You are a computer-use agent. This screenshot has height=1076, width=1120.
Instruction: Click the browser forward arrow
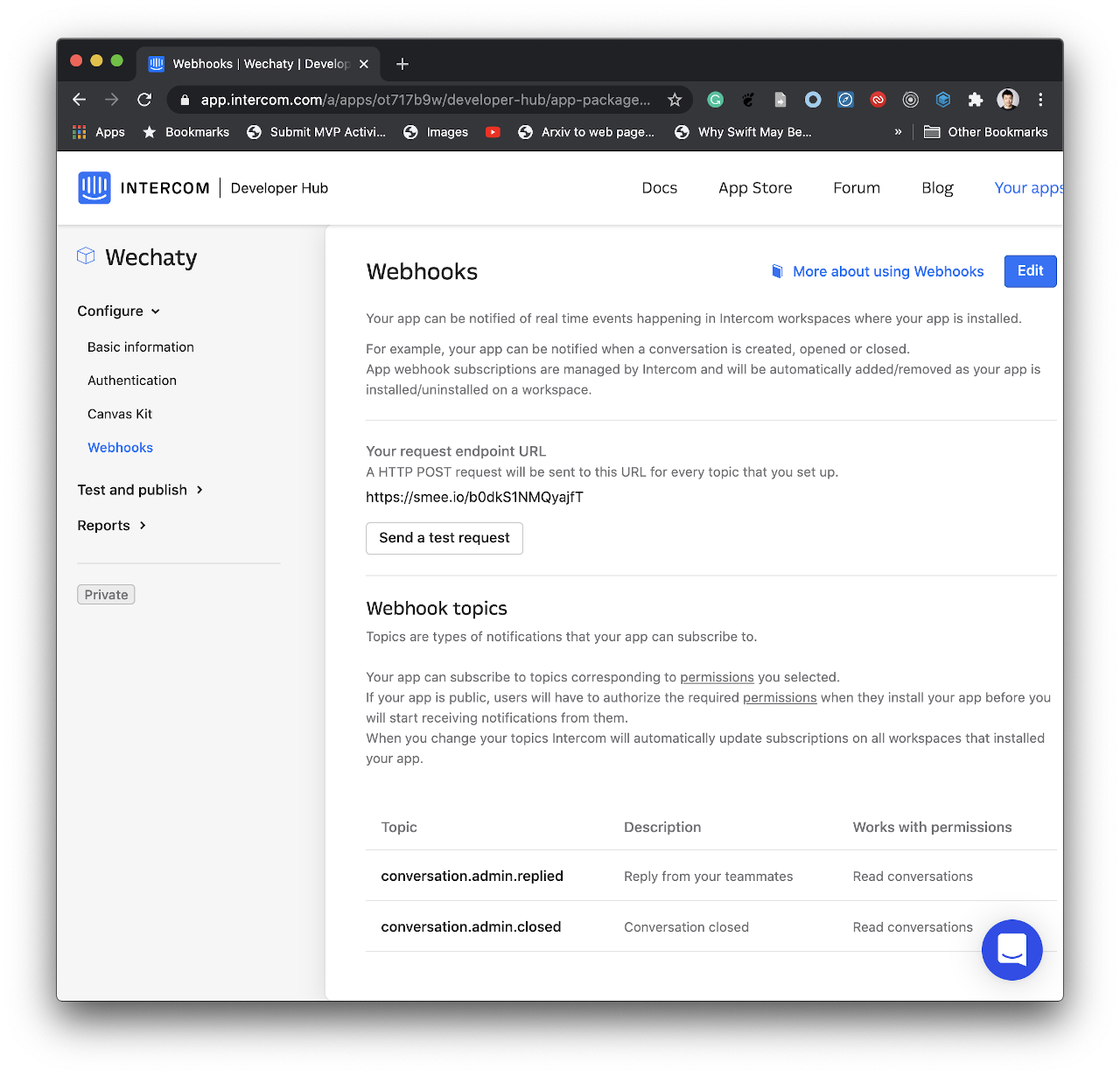click(x=111, y=100)
